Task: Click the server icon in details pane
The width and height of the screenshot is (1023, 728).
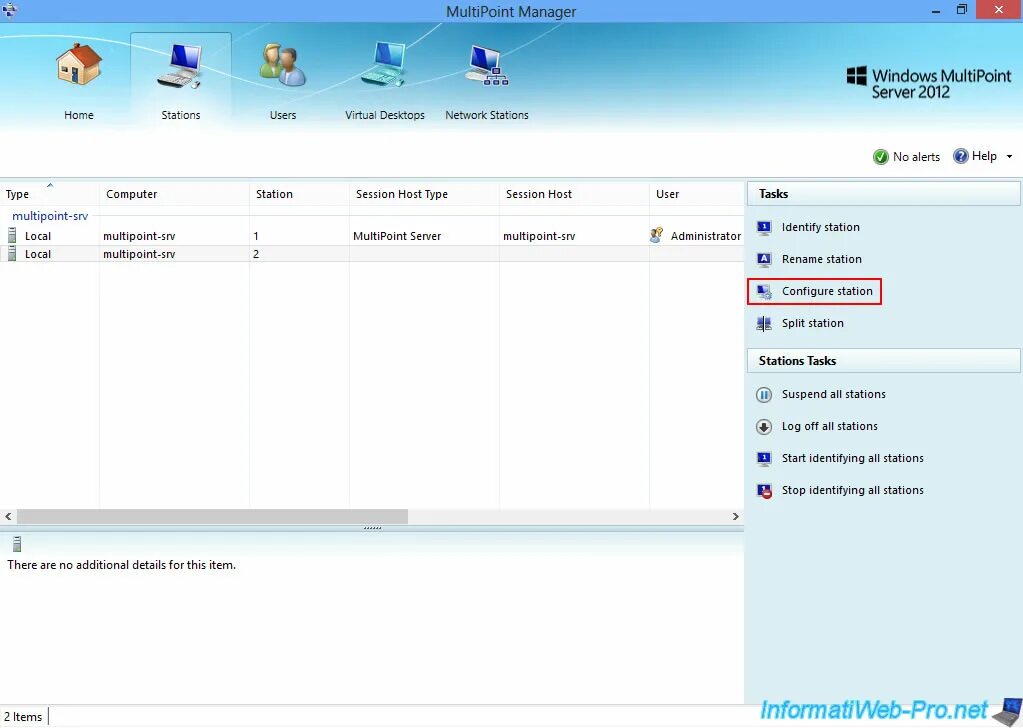Action: click(17, 543)
